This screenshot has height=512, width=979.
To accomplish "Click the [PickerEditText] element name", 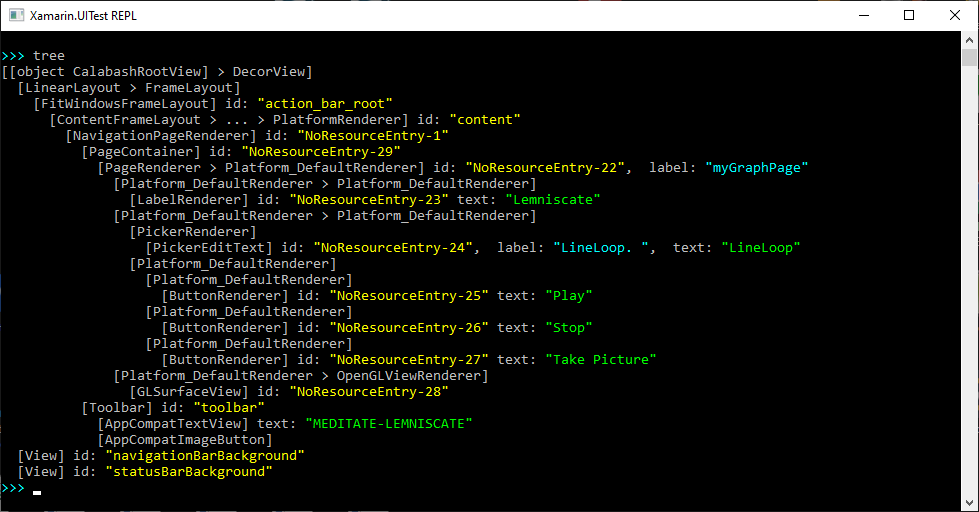I will click(x=209, y=248).
